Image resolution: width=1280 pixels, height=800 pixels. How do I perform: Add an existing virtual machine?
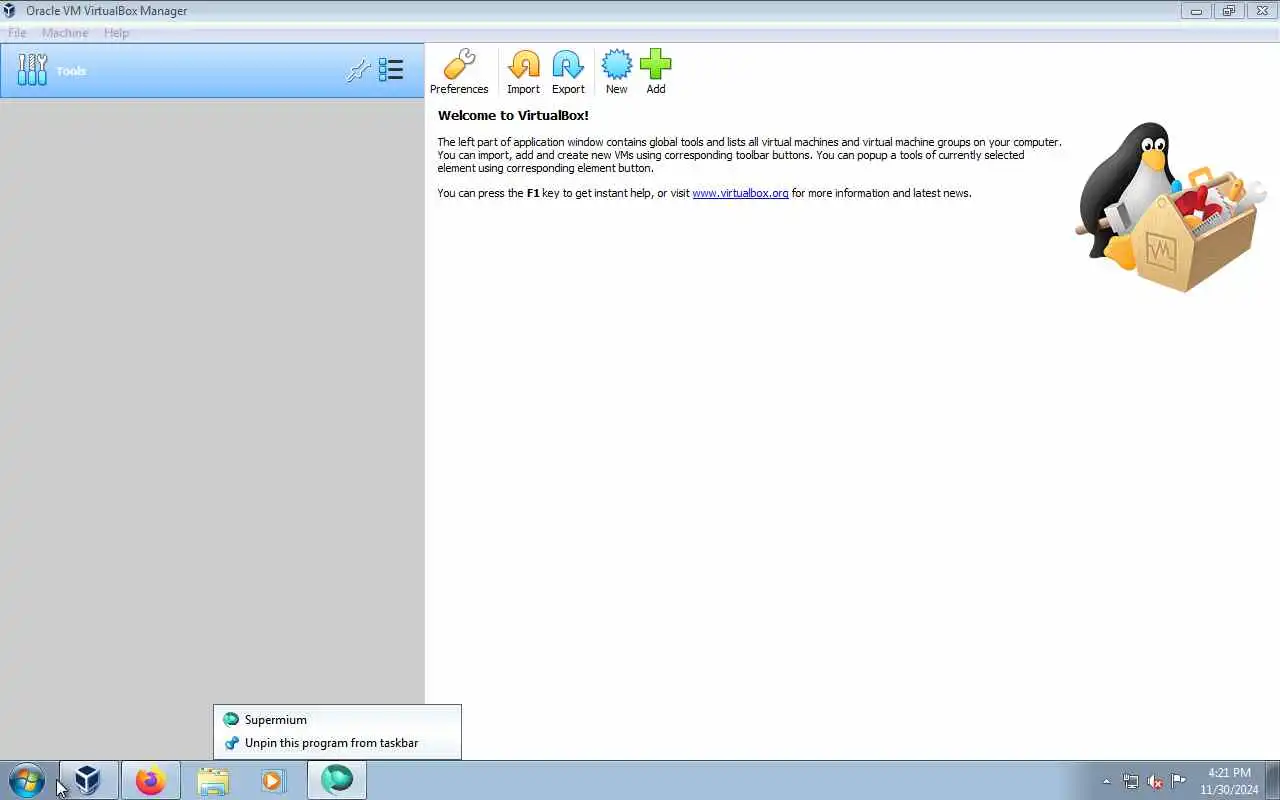point(656,71)
